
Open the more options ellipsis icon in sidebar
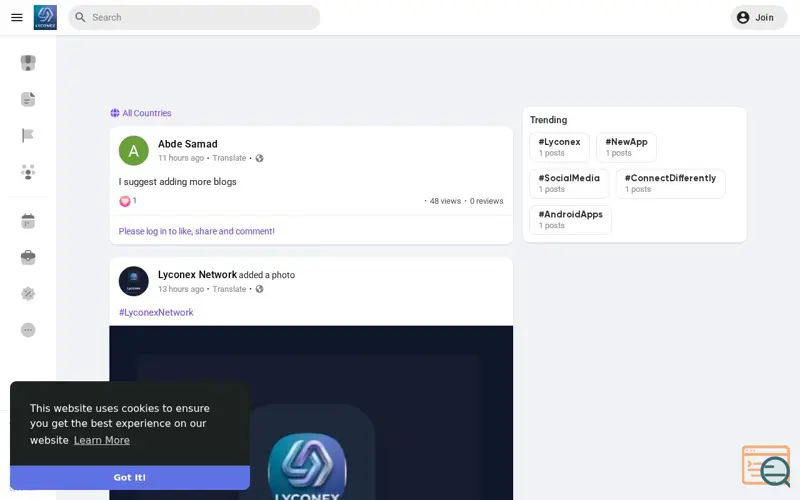tap(28, 330)
